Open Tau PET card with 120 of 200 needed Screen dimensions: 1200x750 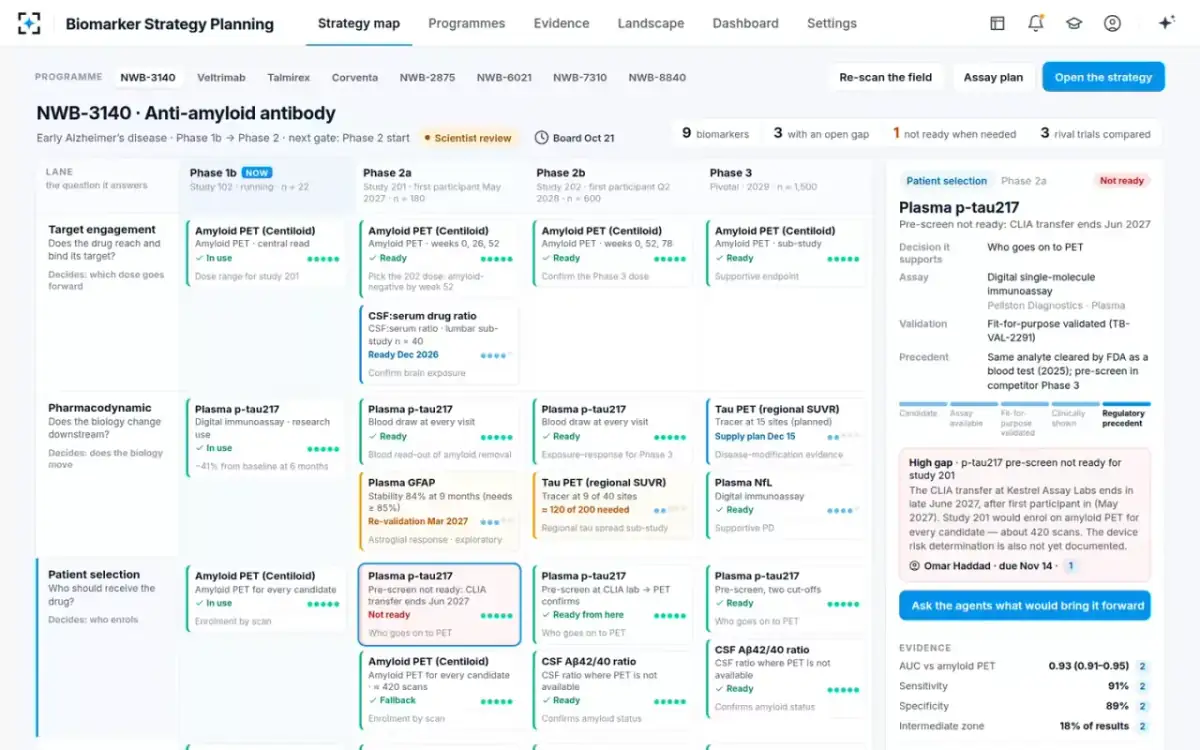[612, 506]
